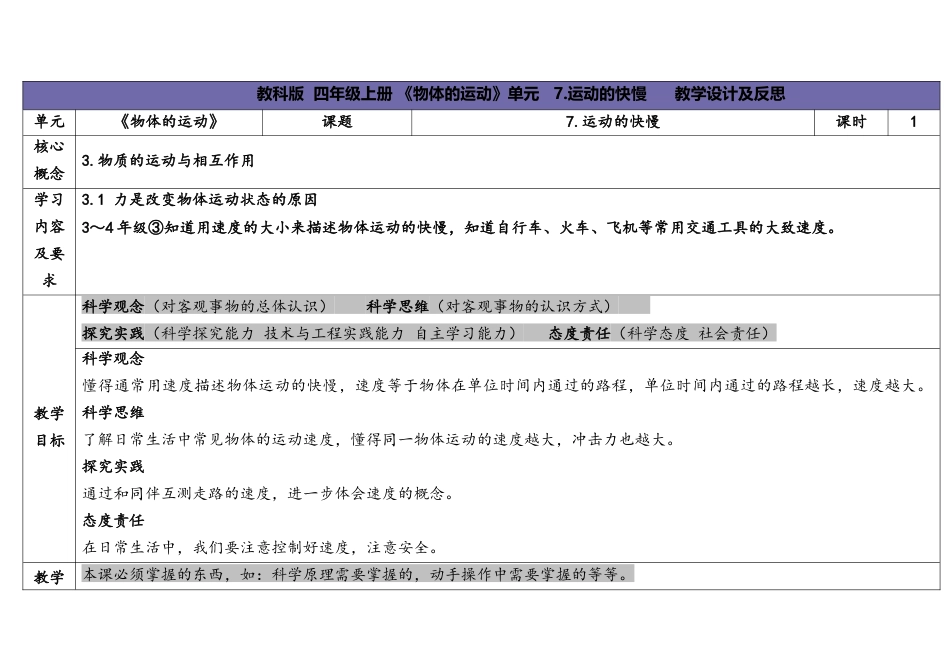Viewport: 950px width, 672px height.
Task: Select the highlighted 科学观念（对客观事物的总体认识） text
Action: pos(208,306)
